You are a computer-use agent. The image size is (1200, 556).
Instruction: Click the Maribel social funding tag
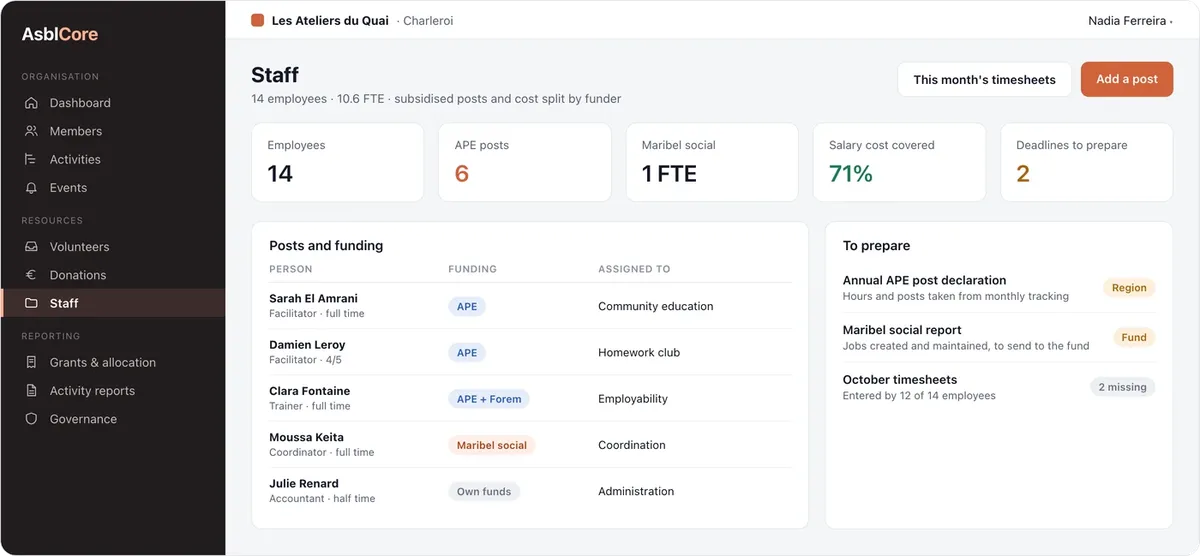[492, 445]
